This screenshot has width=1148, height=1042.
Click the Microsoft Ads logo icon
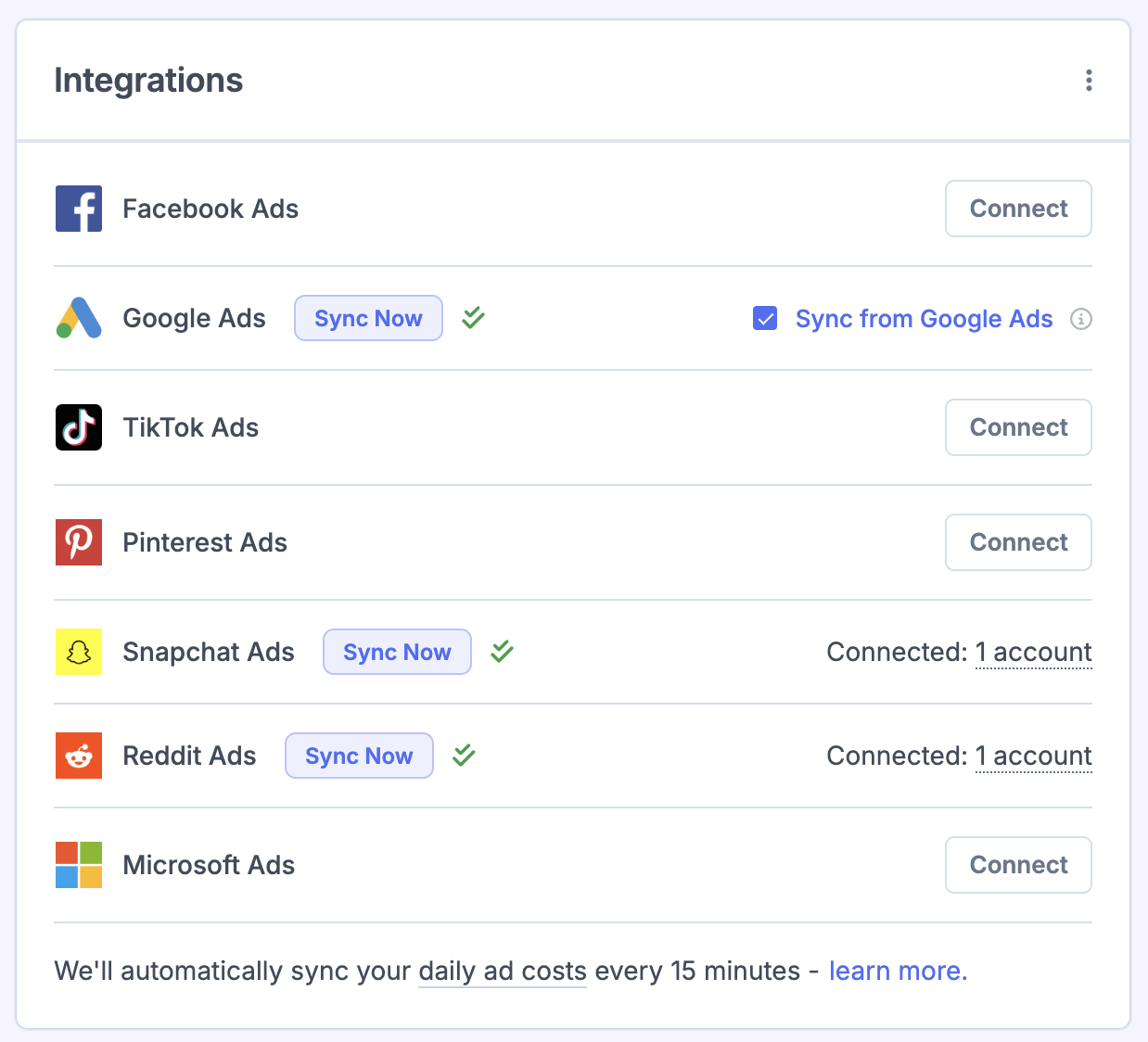click(x=79, y=865)
